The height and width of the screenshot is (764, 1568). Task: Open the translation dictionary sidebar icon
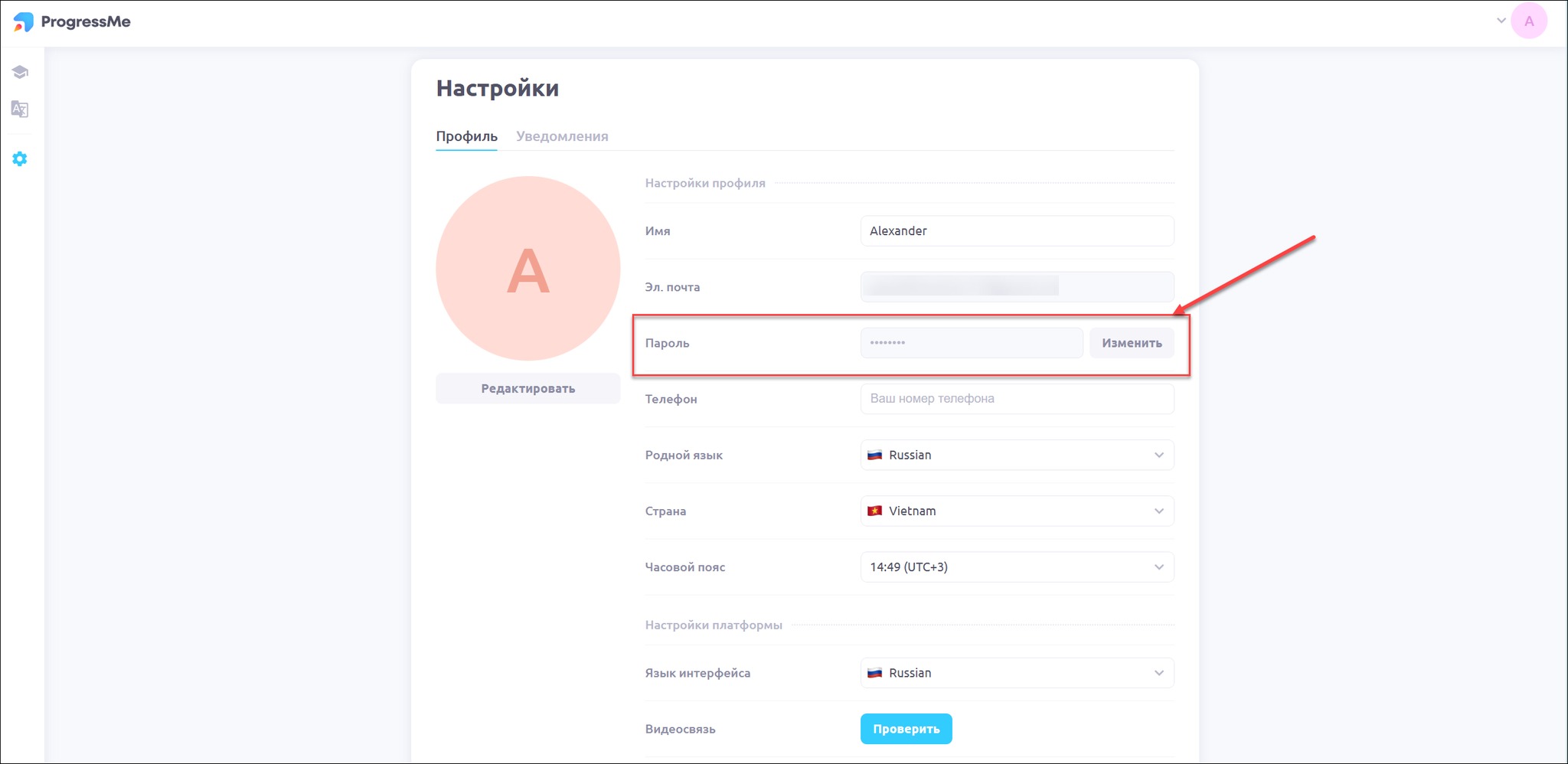tap(20, 109)
